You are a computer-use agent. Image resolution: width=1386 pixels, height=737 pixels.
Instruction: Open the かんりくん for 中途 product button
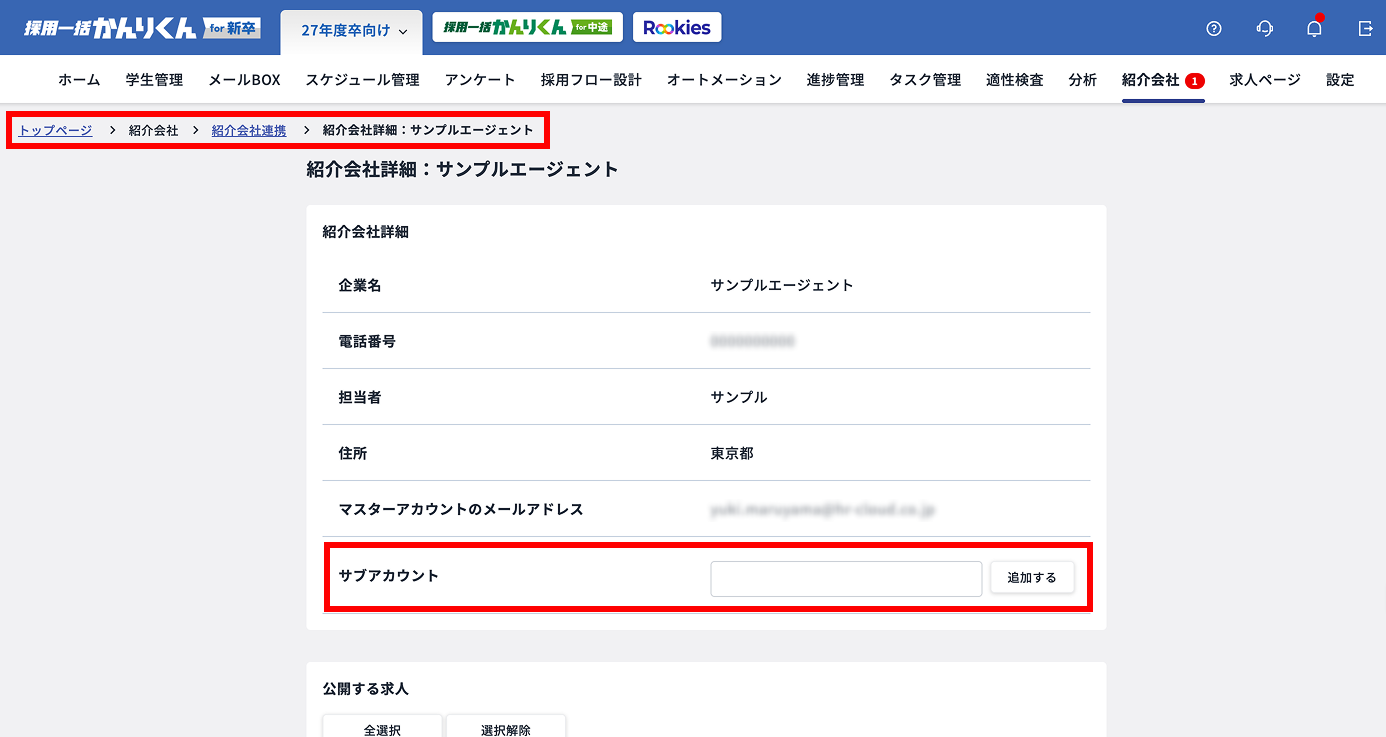pos(527,28)
